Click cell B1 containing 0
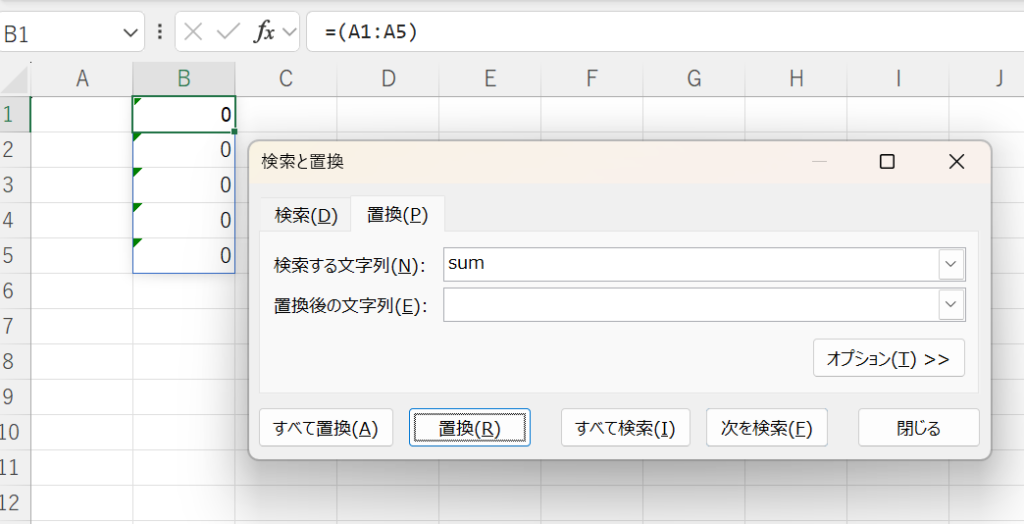 [x=184, y=114]
